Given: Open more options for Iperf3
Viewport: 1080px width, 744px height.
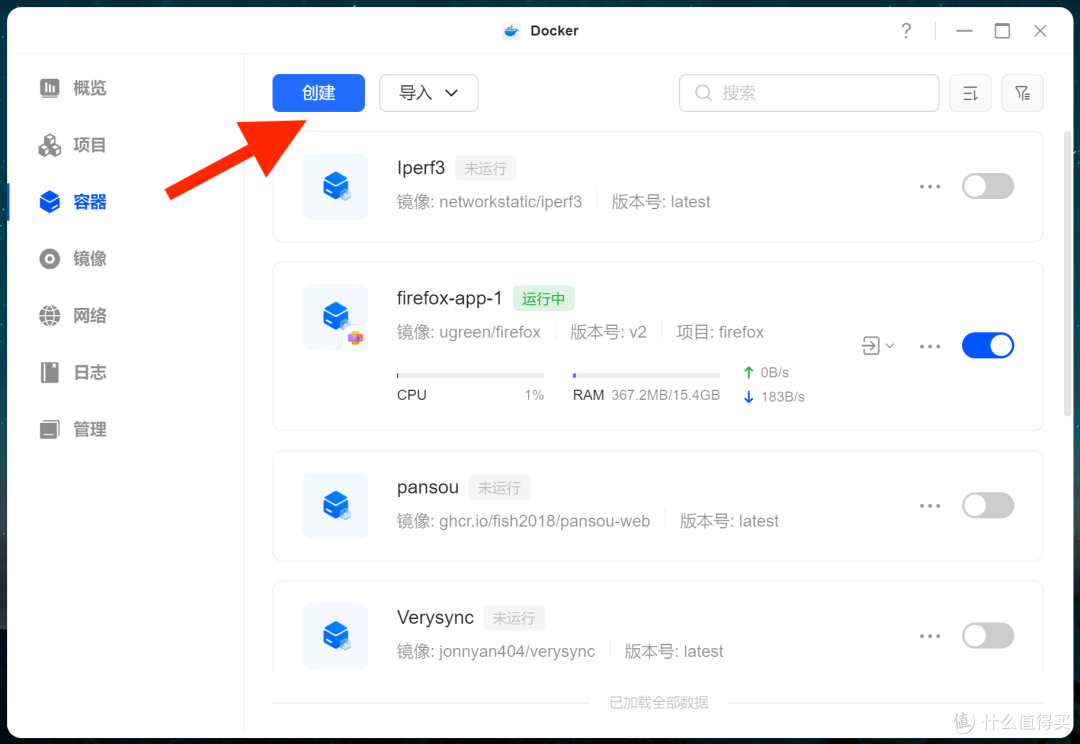Looking at the screenshot, I should coord(930,187).
